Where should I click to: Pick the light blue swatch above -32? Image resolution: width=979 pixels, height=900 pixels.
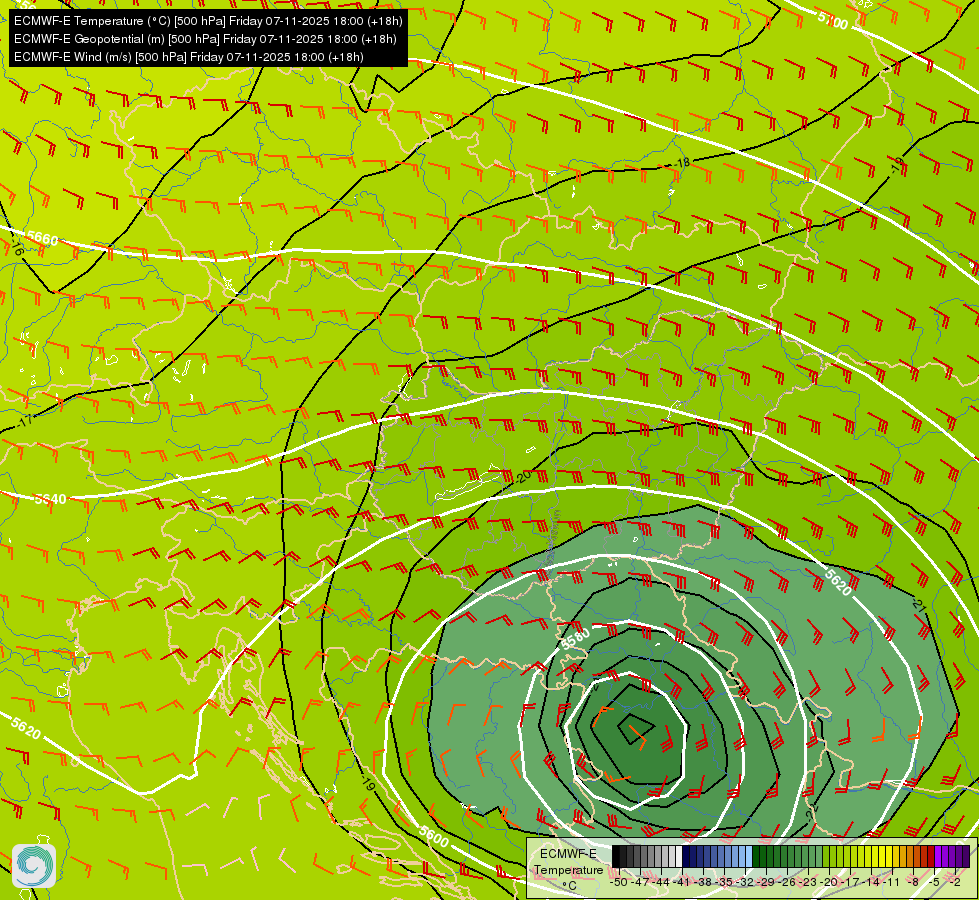click(749, 856)
